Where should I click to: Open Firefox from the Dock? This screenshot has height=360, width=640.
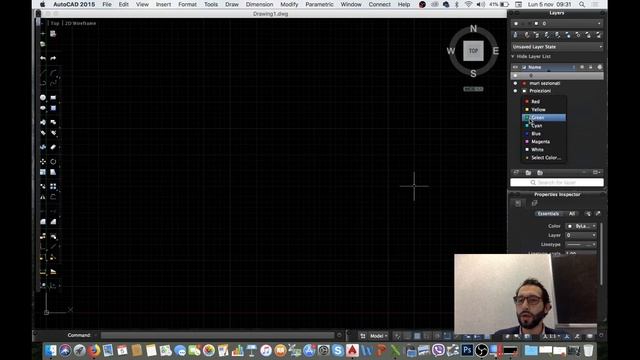tap(93, 350)
